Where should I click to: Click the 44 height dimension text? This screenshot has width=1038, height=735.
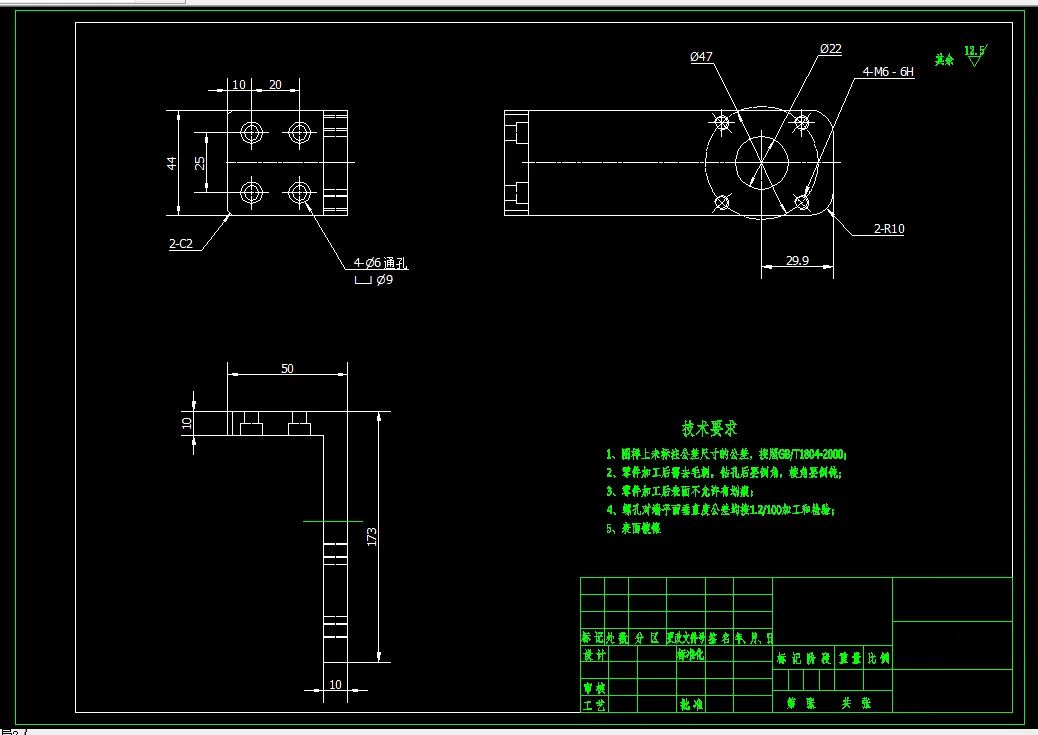172,163
